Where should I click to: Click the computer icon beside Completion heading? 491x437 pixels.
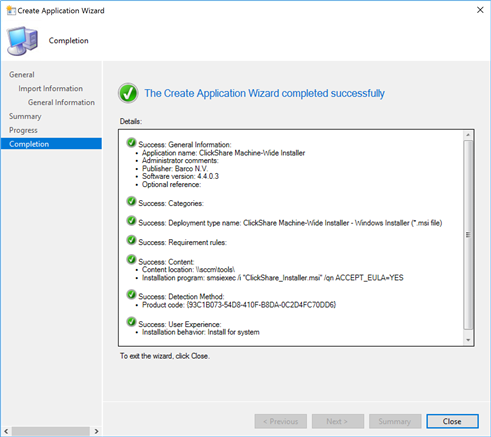point(23,41)
